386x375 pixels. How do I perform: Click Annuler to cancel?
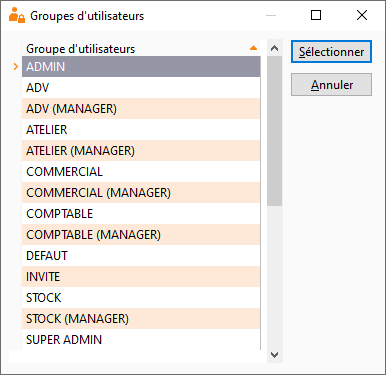pyautogui.click(x=331, y=85)
